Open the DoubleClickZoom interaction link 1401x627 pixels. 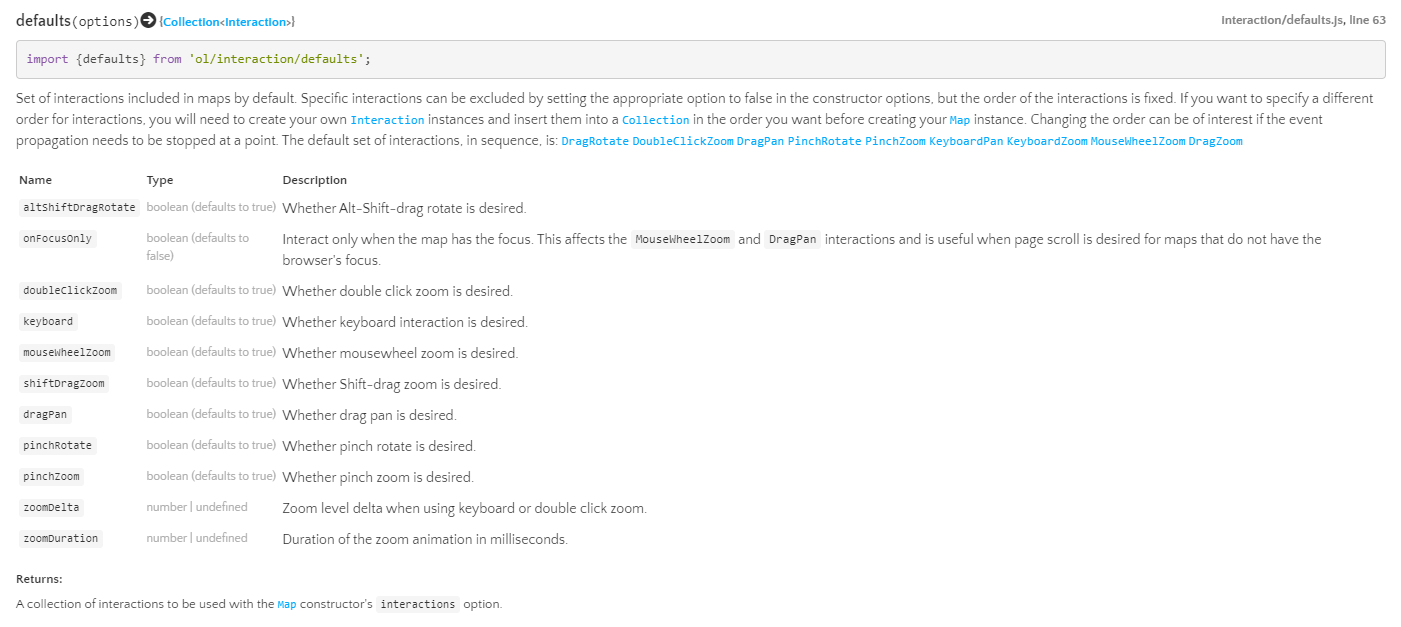coord(683,141)
